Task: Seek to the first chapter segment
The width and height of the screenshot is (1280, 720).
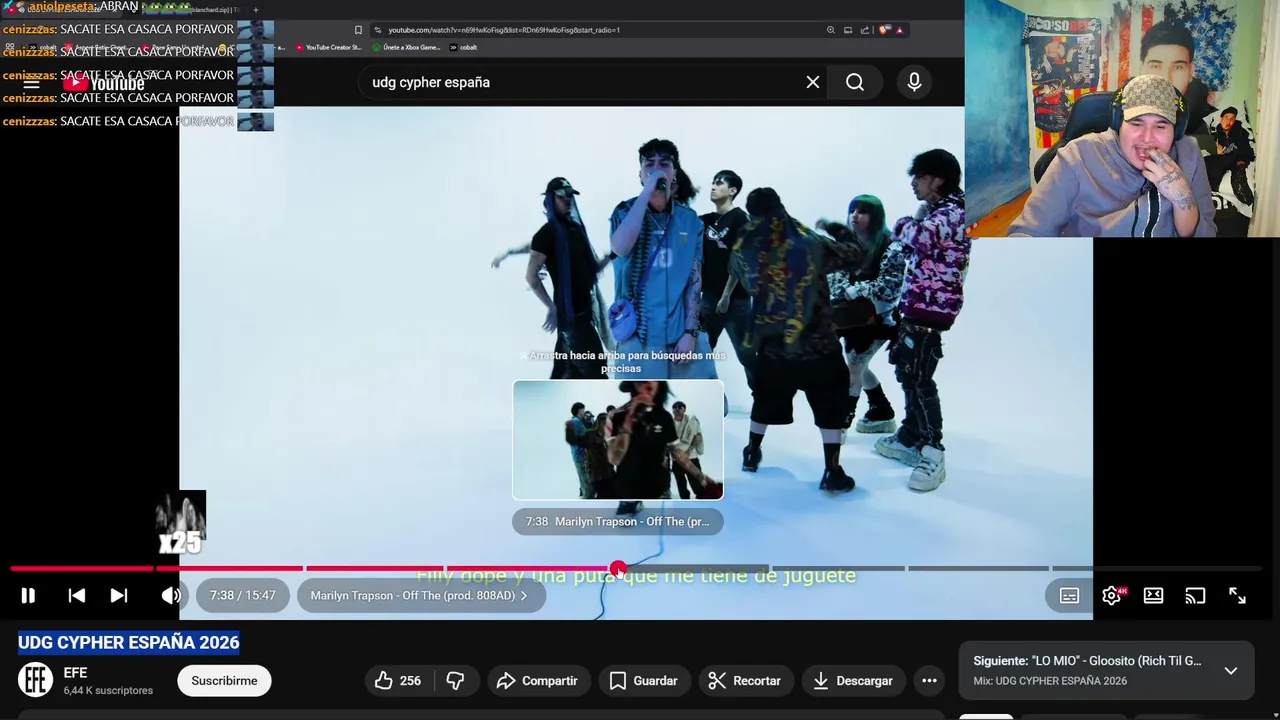Action: 82,568
